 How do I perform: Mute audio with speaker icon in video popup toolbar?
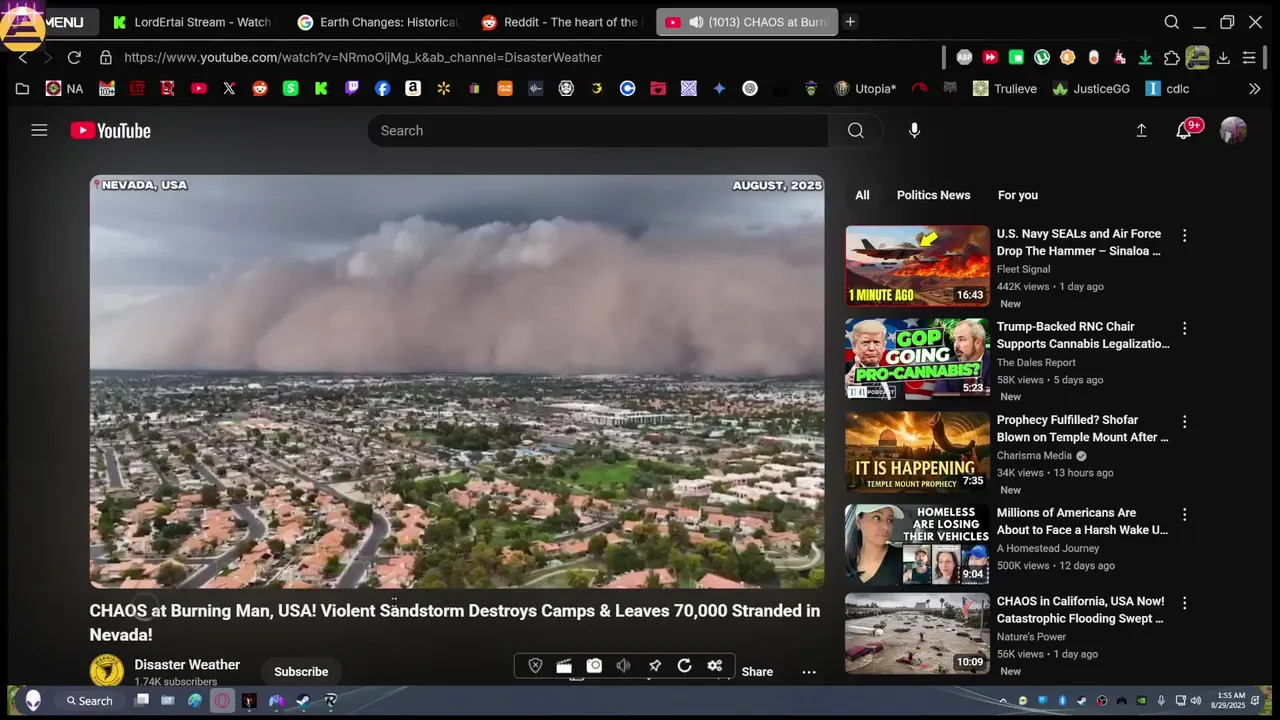[x=624, y=666]
